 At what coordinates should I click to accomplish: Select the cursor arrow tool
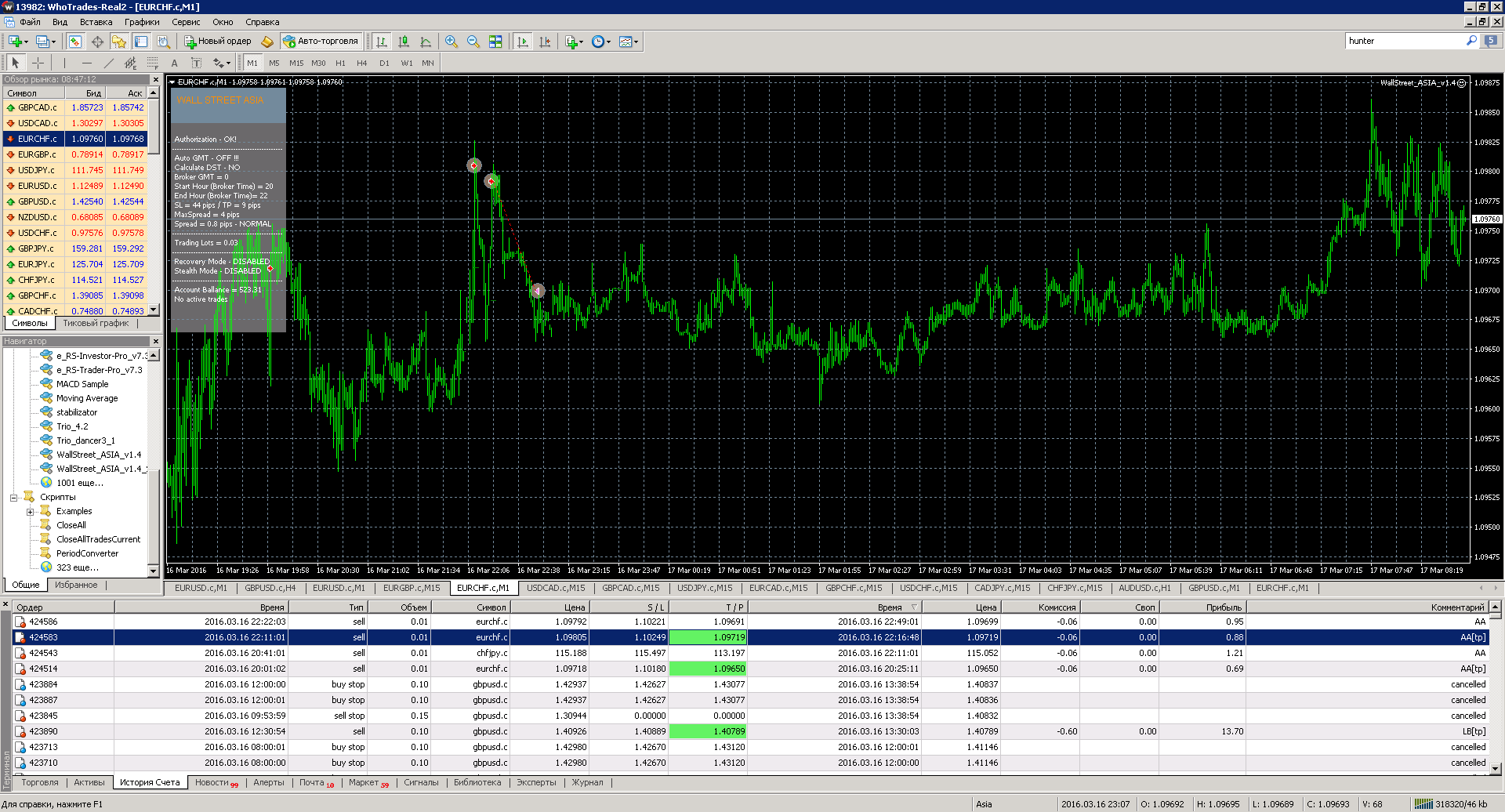[x=16, y=63]
